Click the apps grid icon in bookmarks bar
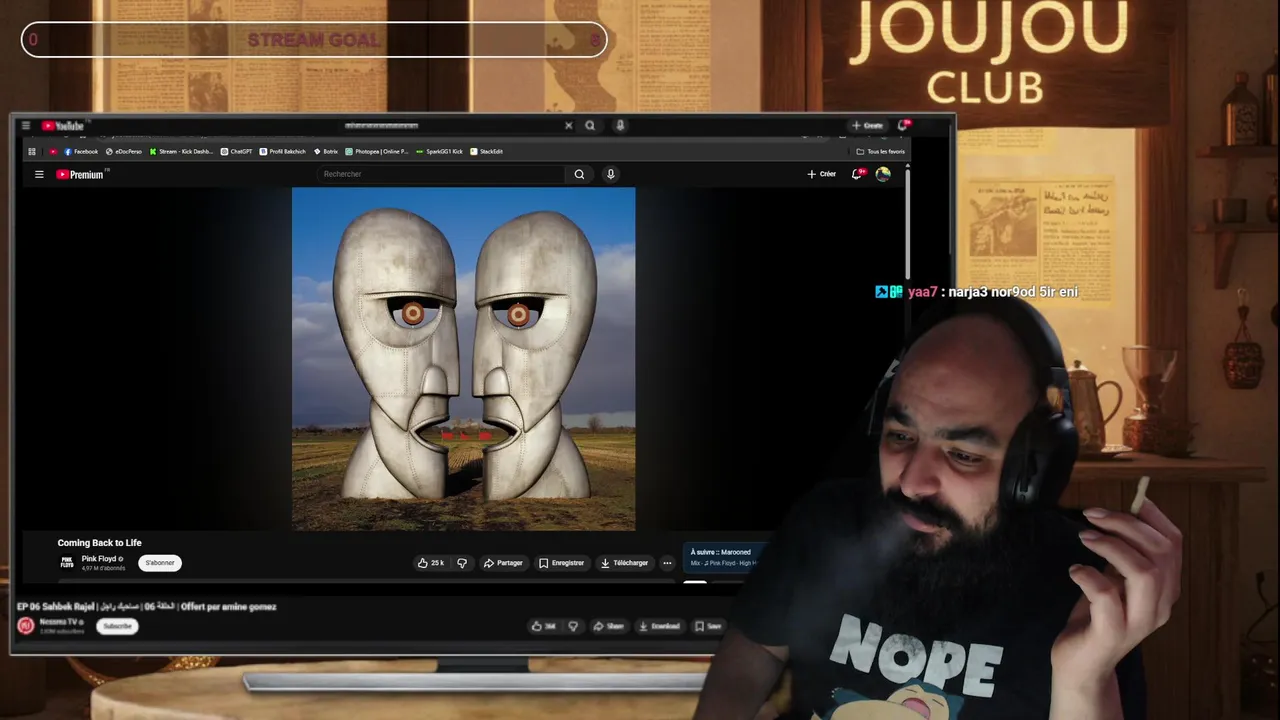 pos(32,152)
